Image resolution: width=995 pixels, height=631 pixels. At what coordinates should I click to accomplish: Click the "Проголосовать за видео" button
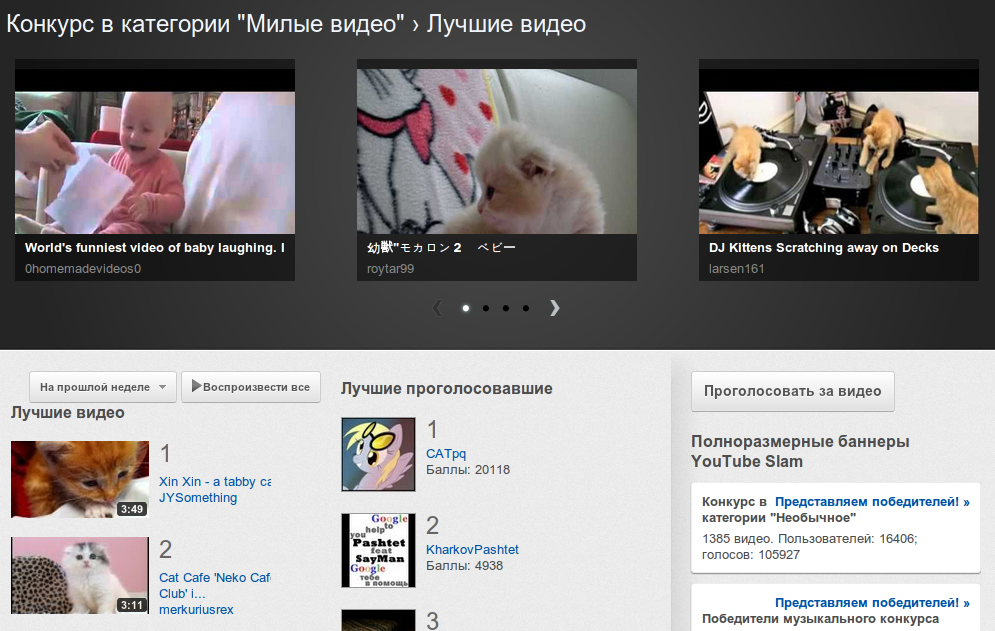tap(793, 391)
